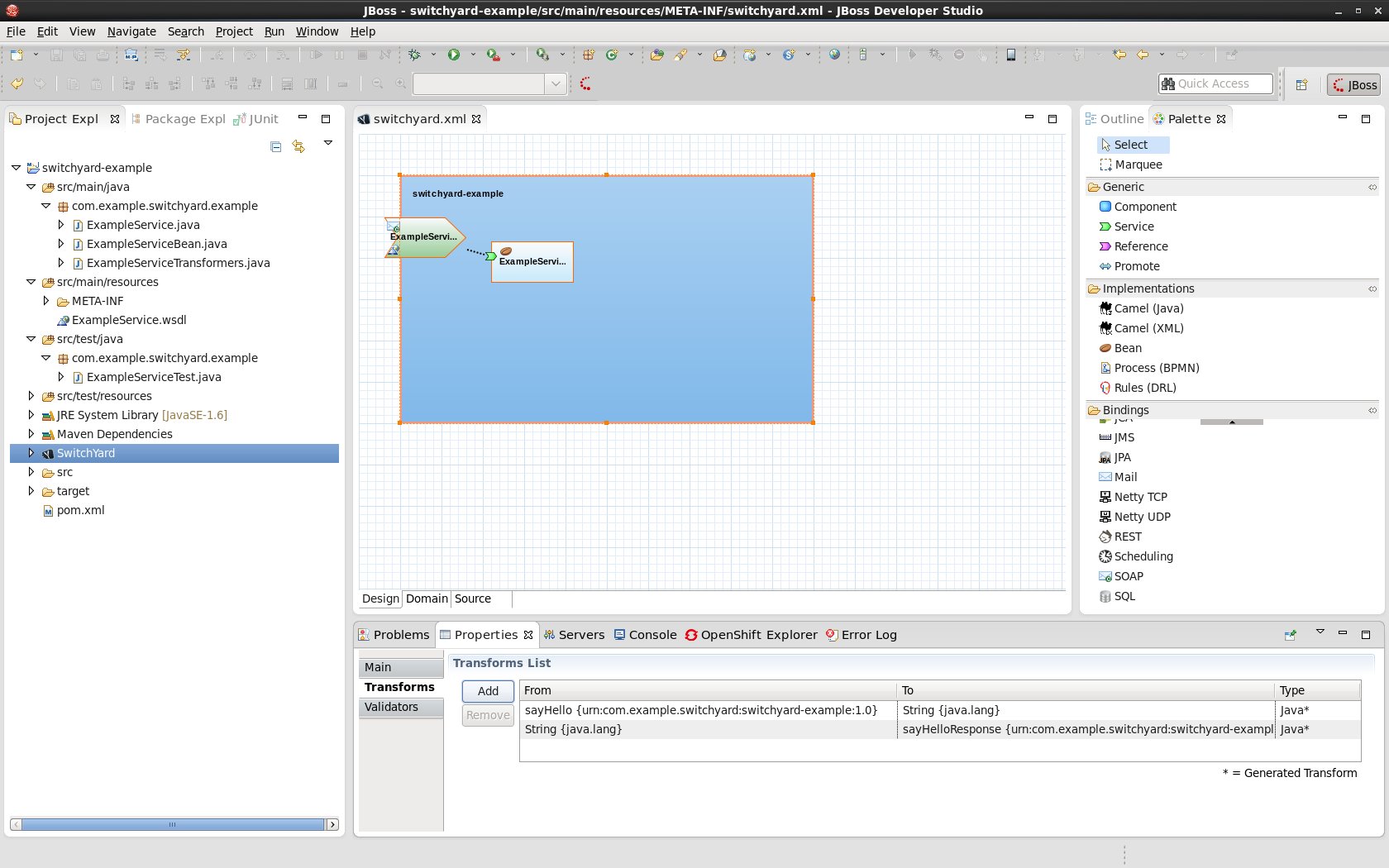
Task: Open the Project menu
Action: [234, 31]
